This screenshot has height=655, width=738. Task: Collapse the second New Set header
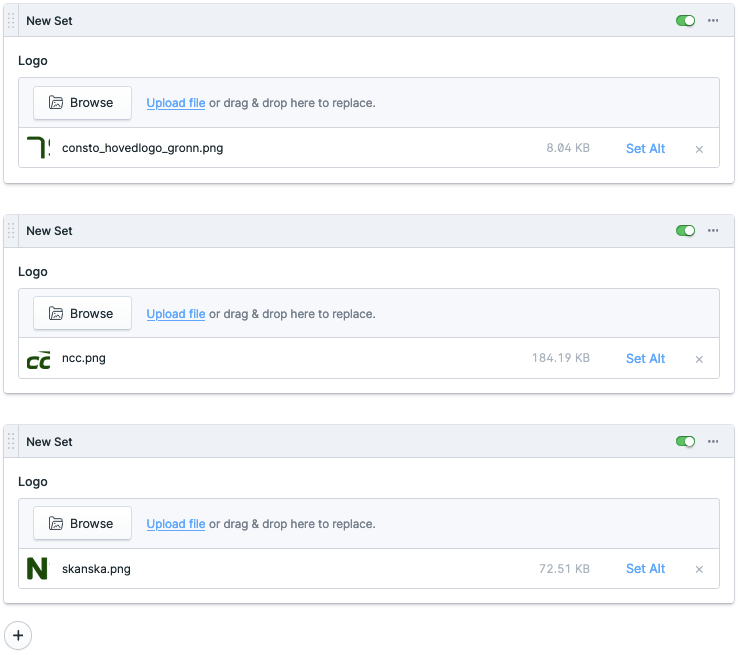click(x=300, y=231)
